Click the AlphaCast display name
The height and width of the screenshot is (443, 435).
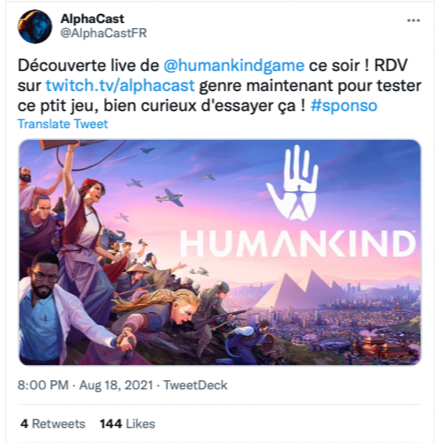pyautogui.click(x=92, y=19)
